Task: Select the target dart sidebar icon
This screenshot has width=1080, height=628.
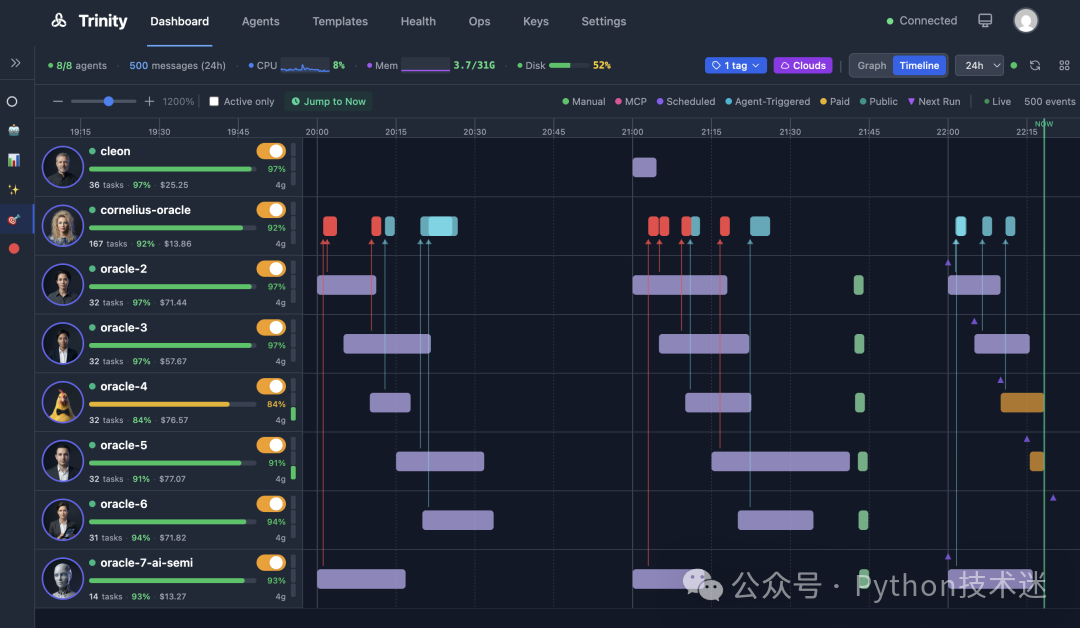Action: (x=14, y=220)
